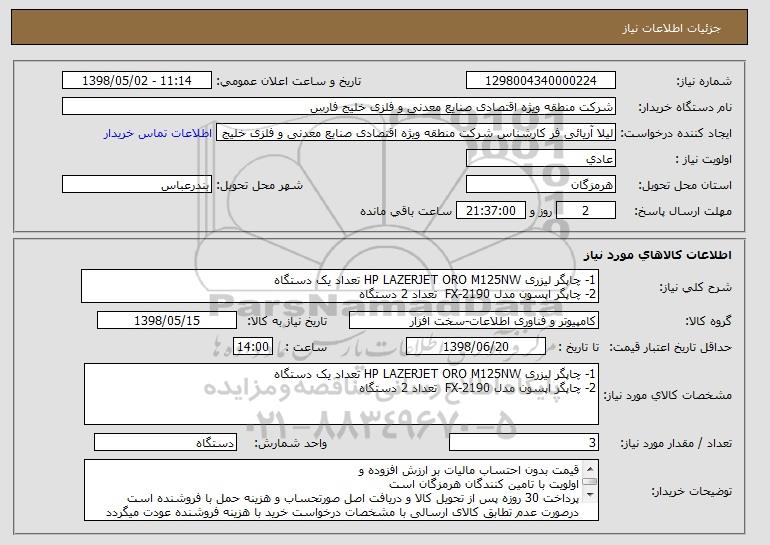The width and height of the screenshot is (770, 545).
Task: Click the buyer notes text area
Action: tap(341, 490)
